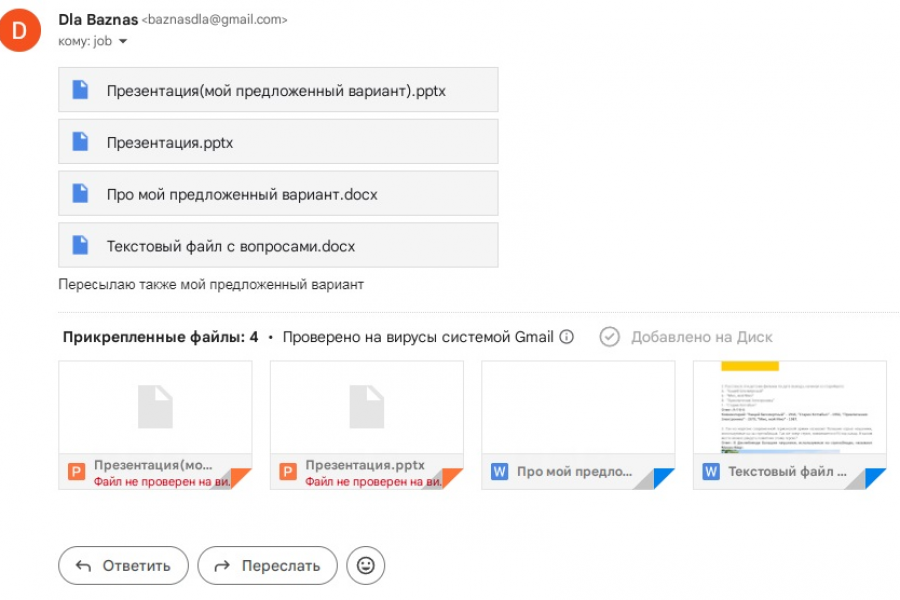900x600 pixels.
Task: Open the 'Про мой предложенный вариант.docx' file chip
Action: click(278, 194)
